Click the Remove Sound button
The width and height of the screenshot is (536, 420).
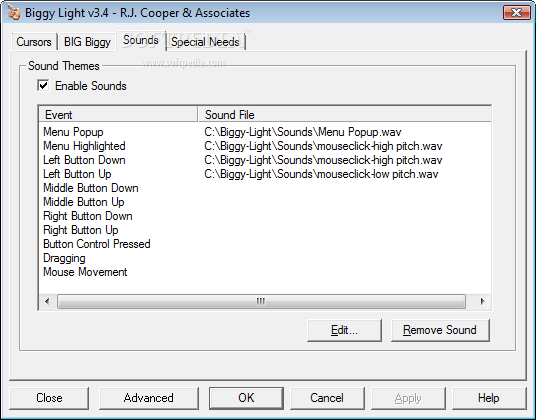pos(440,330)
